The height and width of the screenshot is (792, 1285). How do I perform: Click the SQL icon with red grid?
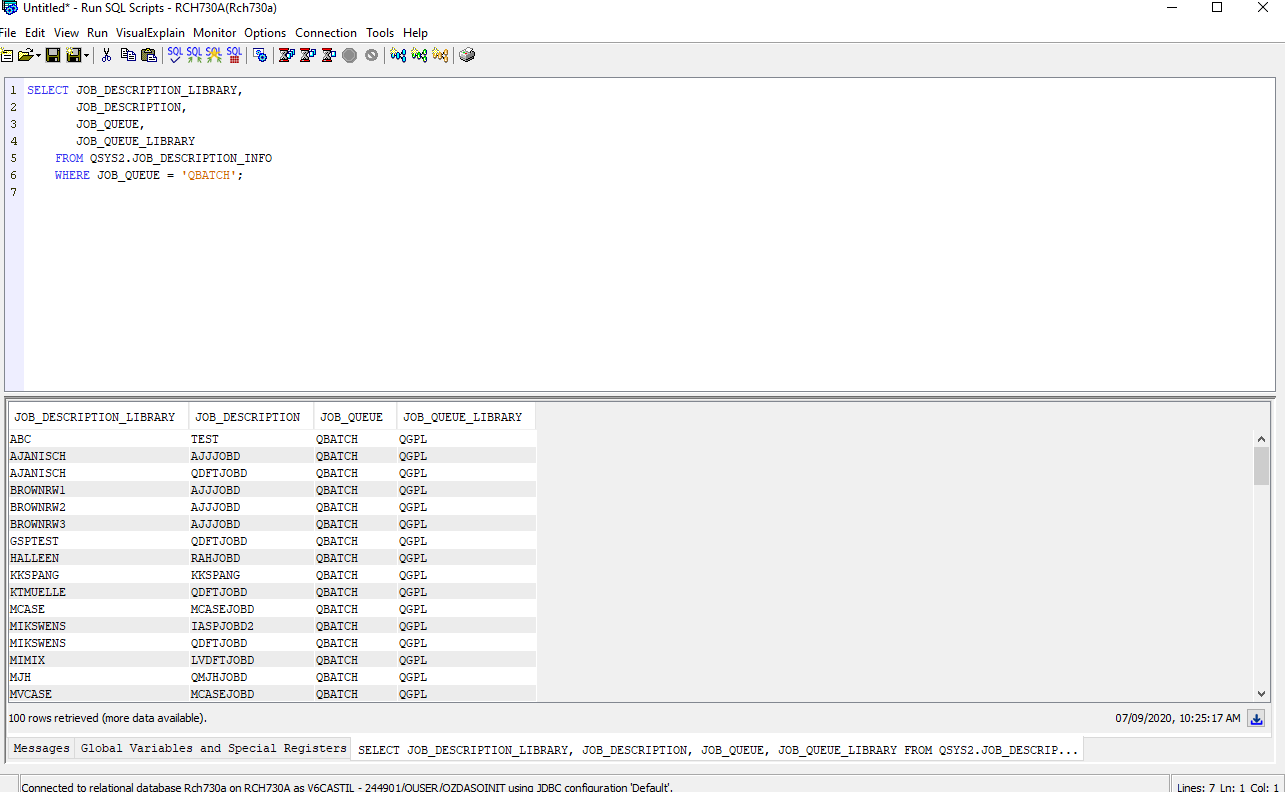(x=234, y=55)
